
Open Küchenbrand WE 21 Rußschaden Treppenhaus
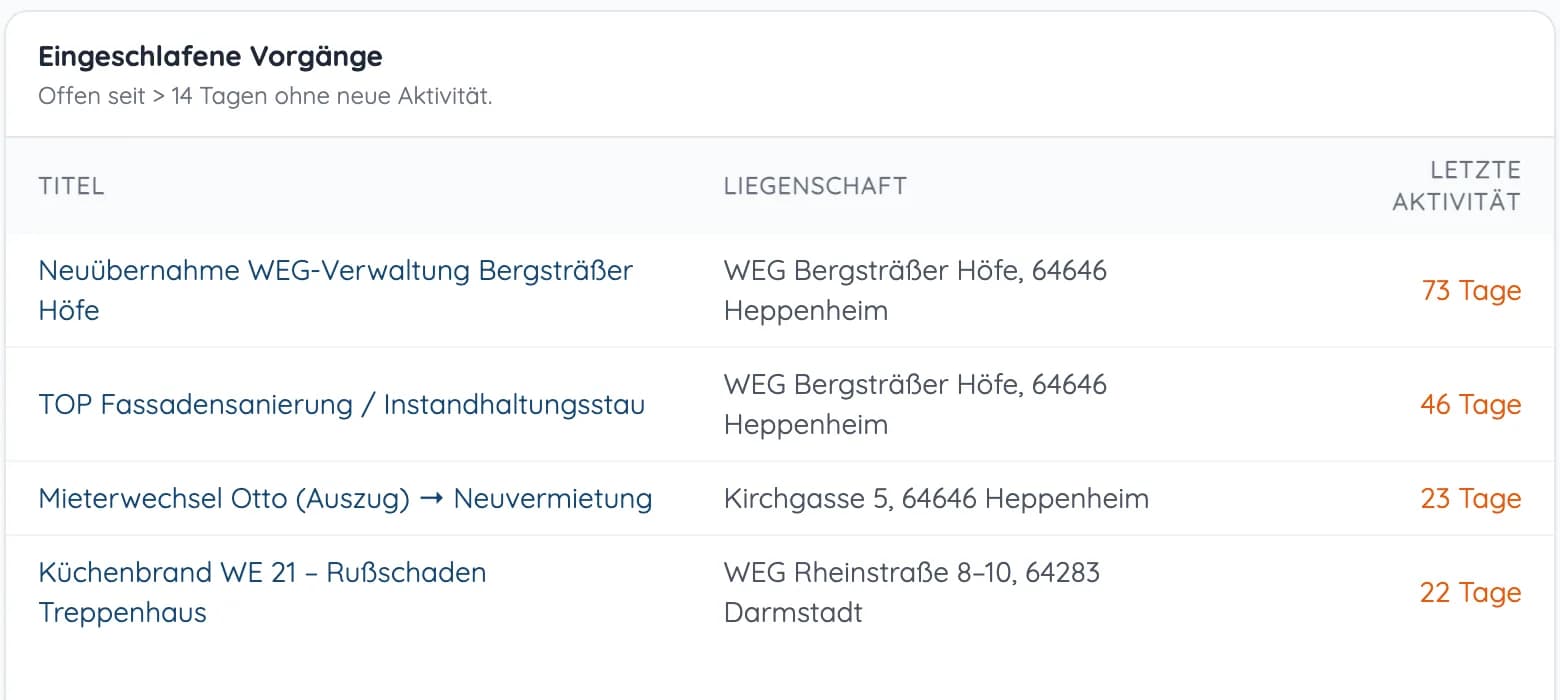coord(262,592)
